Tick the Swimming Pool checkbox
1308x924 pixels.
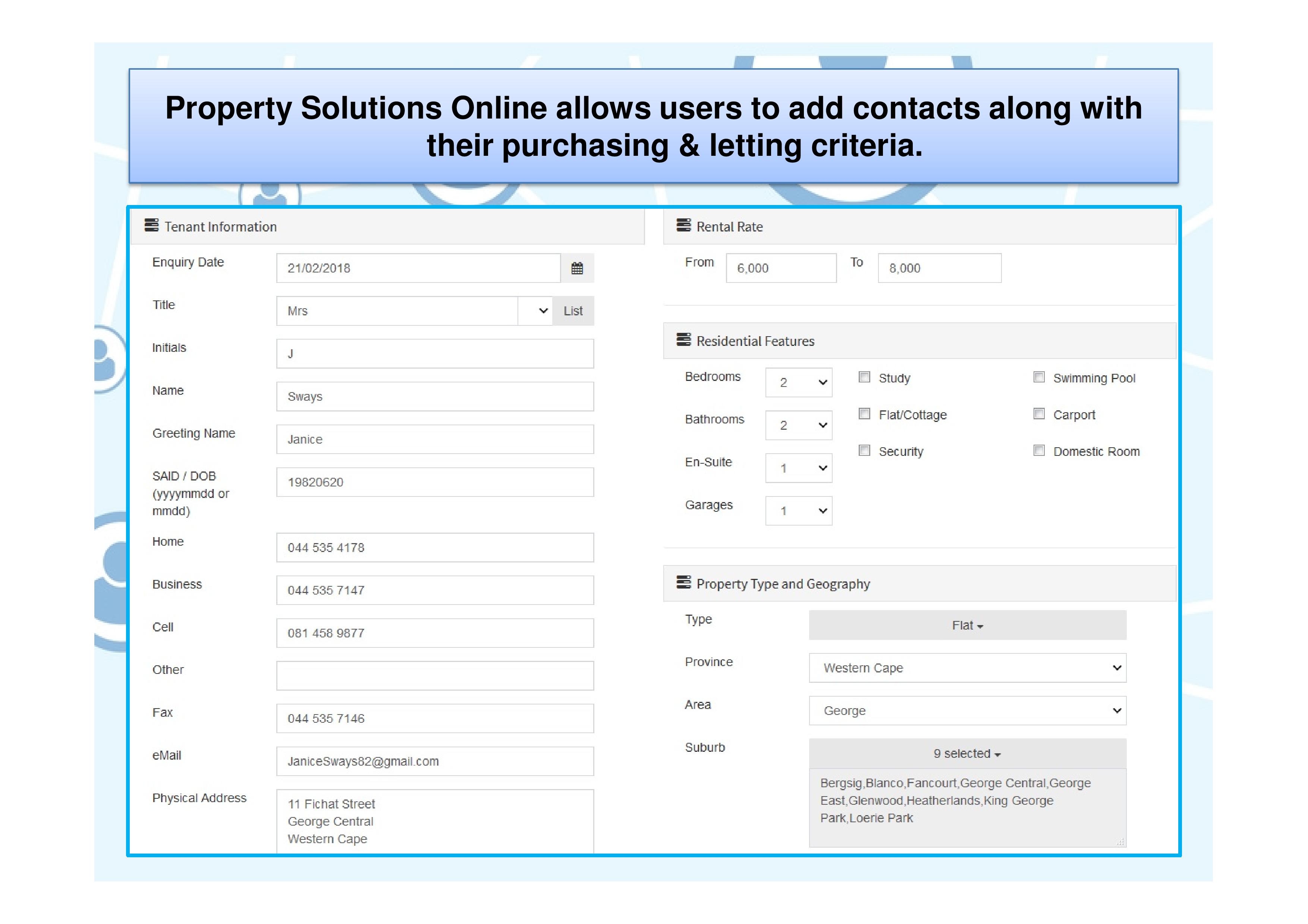tap(1038, 377)
